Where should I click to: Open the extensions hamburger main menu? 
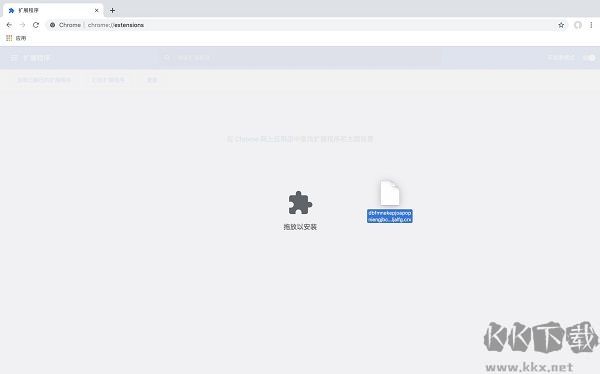(x=14, y=58)
